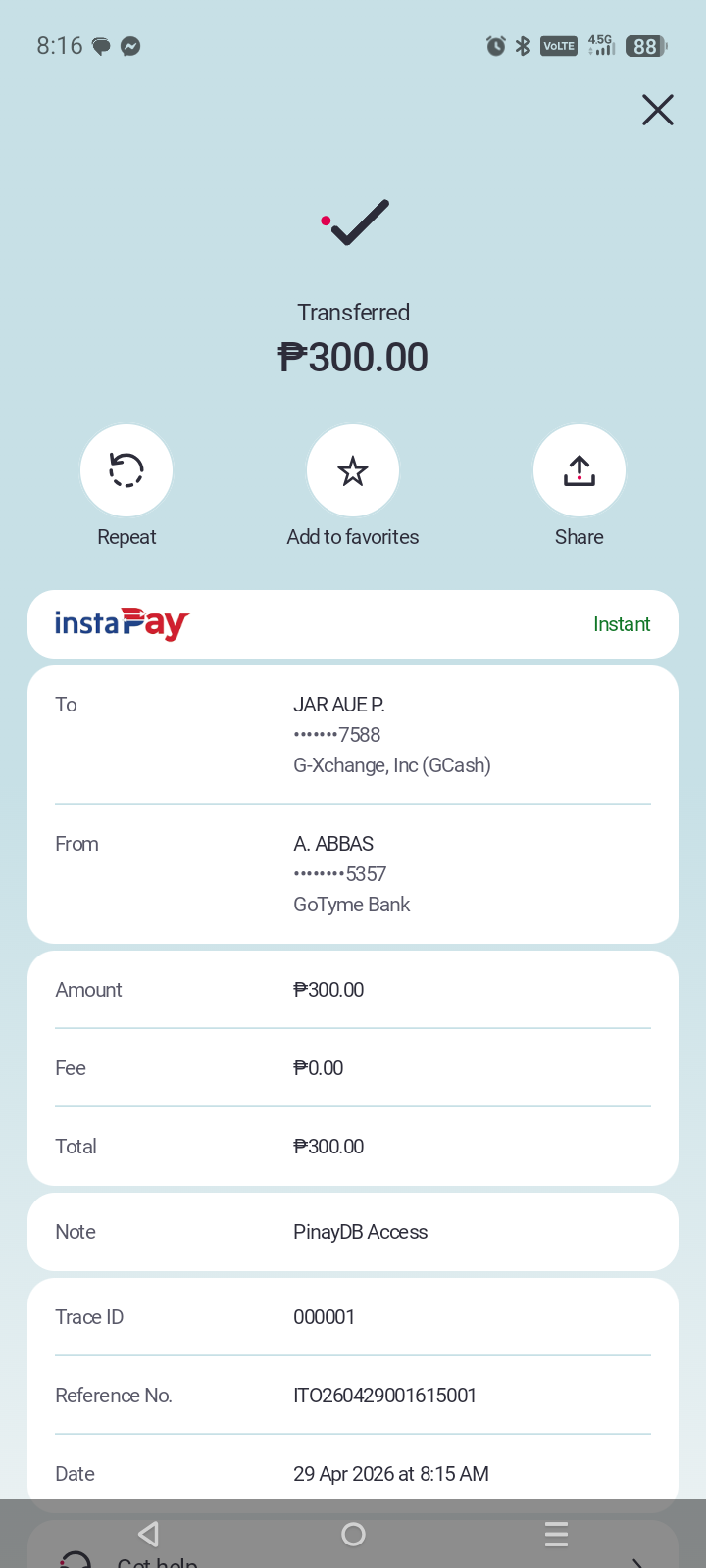Click the Add to favorites label

[353, 537]
